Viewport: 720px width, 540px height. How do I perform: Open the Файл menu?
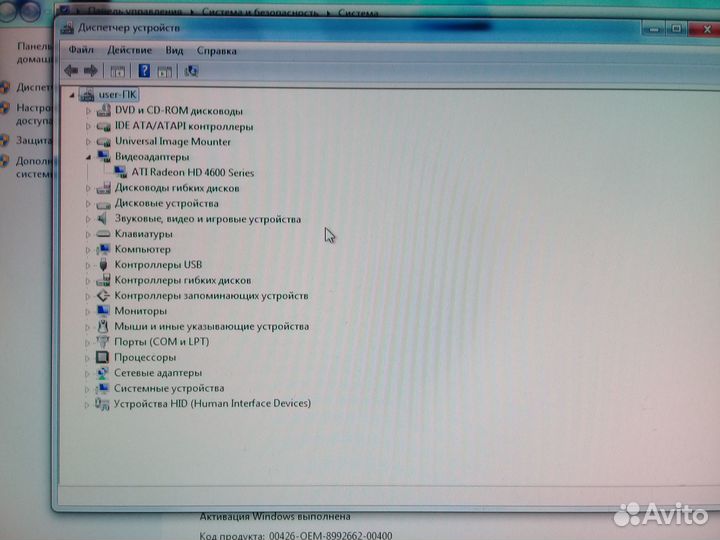tap(81, 50)
